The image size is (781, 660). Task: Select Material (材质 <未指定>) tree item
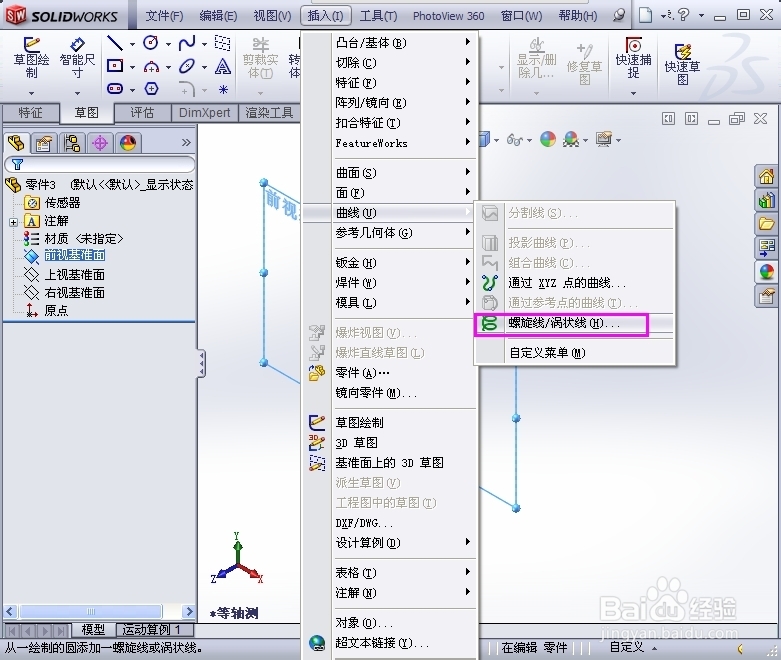83,239
